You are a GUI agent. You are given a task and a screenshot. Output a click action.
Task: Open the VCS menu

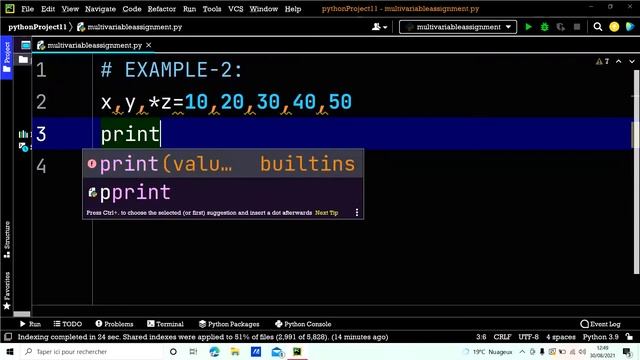coord(236,9)
